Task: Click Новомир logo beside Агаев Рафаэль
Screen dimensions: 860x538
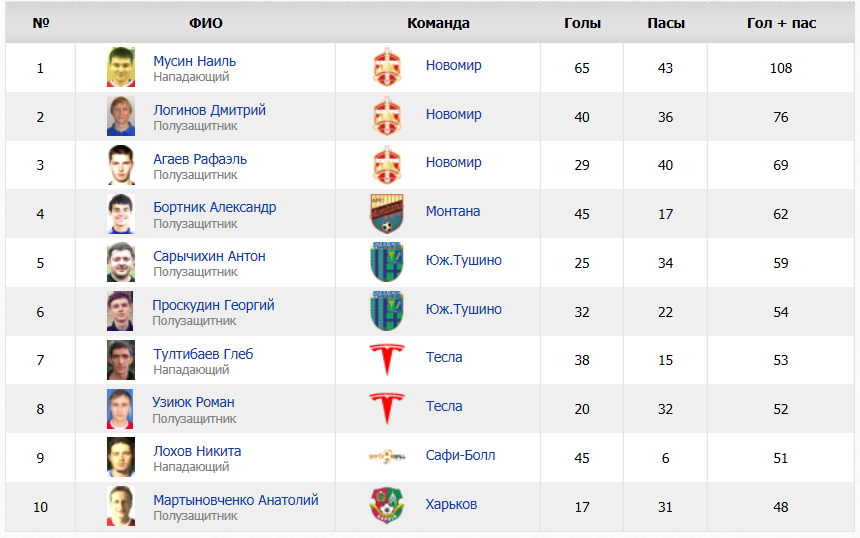Action: pyautogui.click(x=387, y=165)
